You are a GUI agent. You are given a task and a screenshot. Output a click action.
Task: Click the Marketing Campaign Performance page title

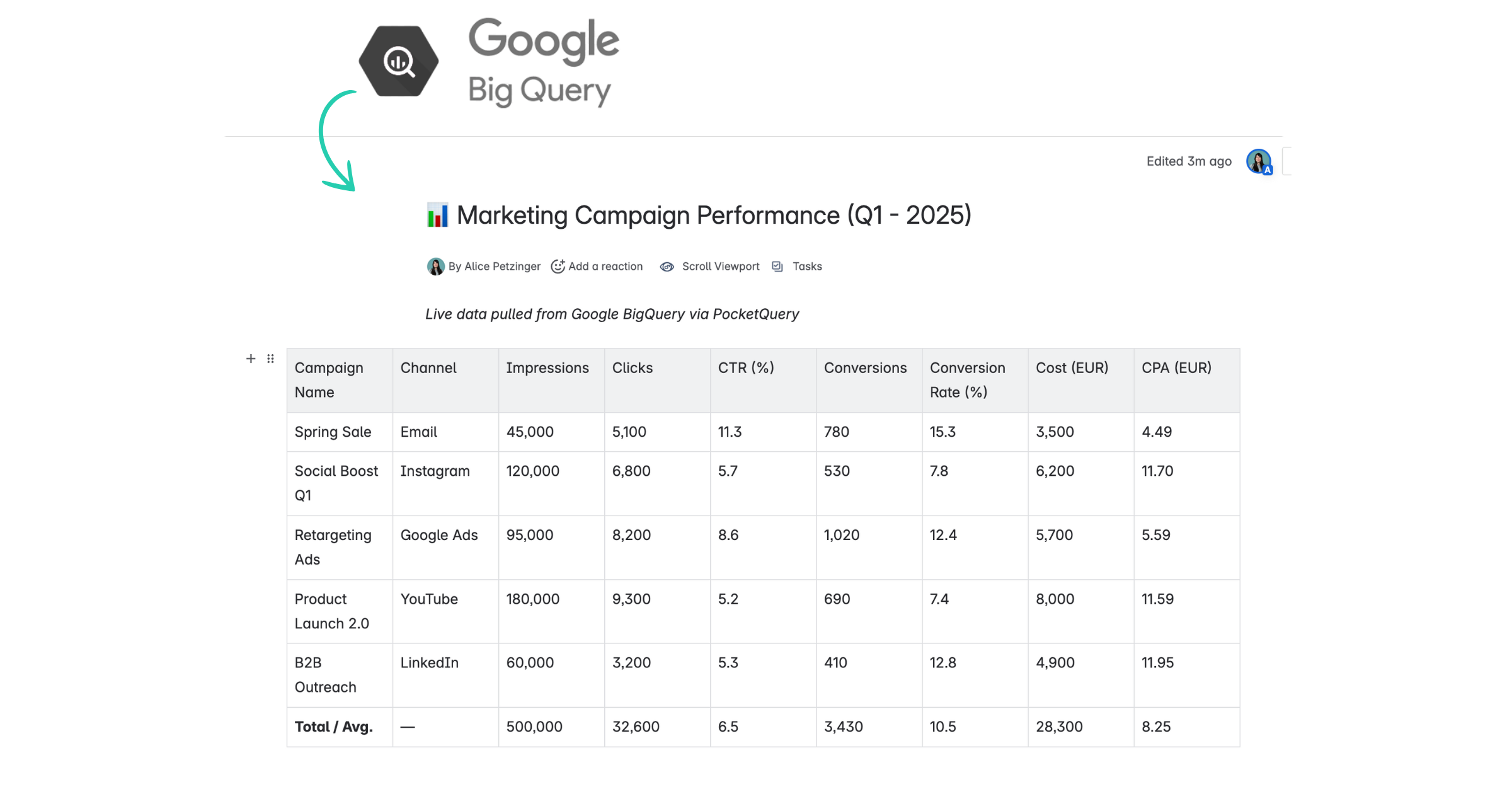point(714,216)
